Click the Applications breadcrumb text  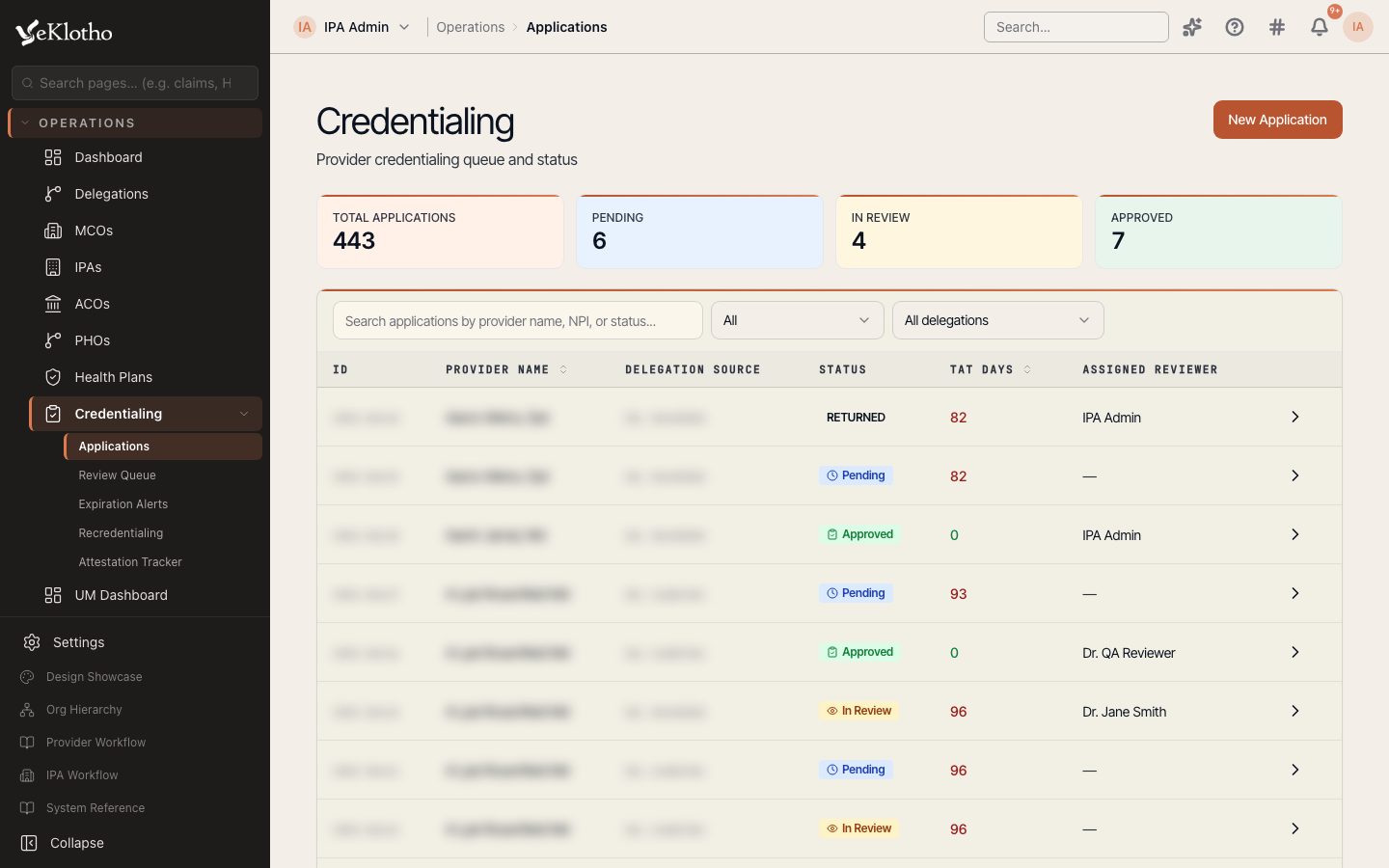tap(566, 27)
